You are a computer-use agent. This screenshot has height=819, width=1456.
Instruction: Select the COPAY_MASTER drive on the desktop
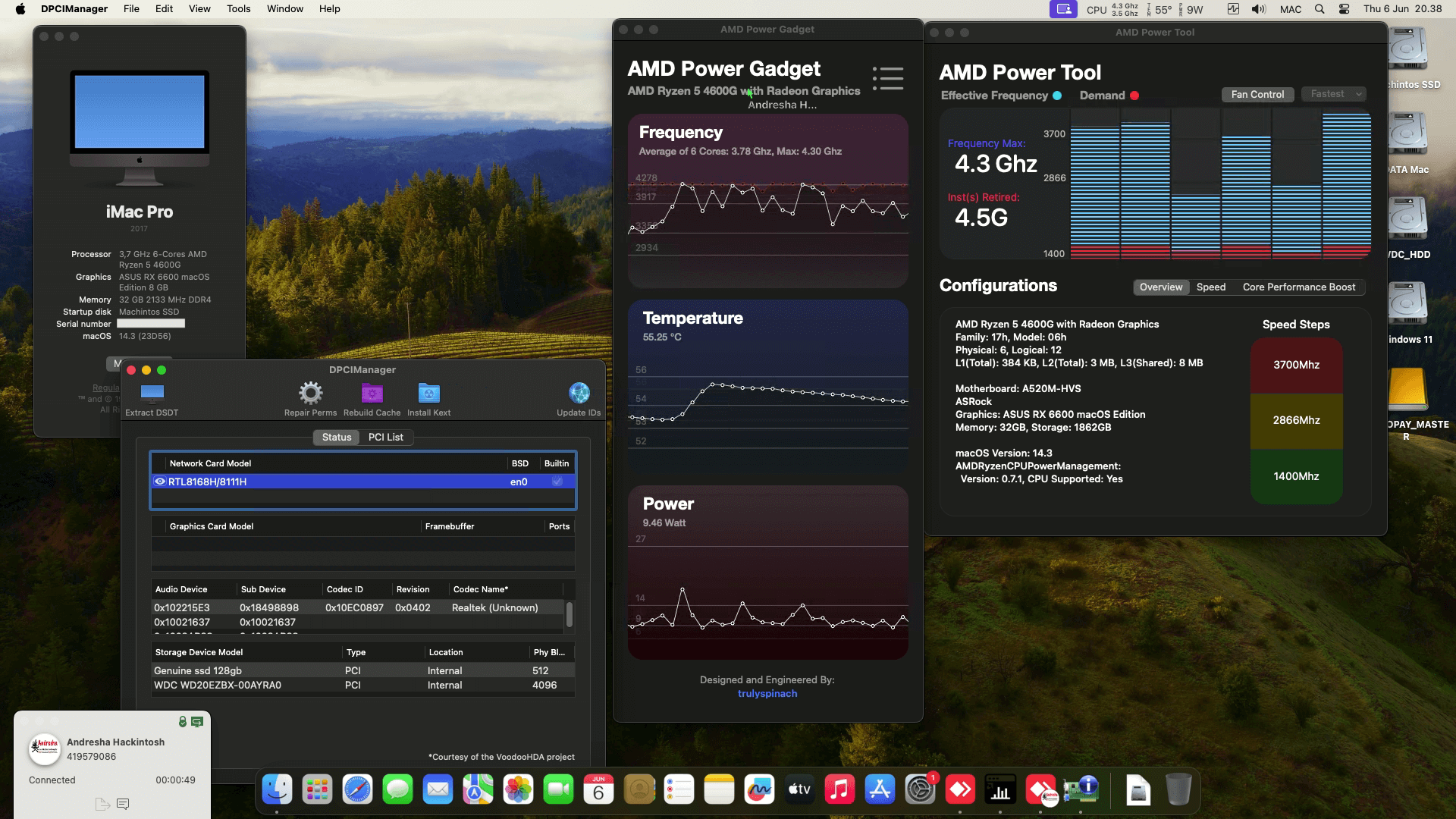pyautogui.click(x=1408, y=403)
